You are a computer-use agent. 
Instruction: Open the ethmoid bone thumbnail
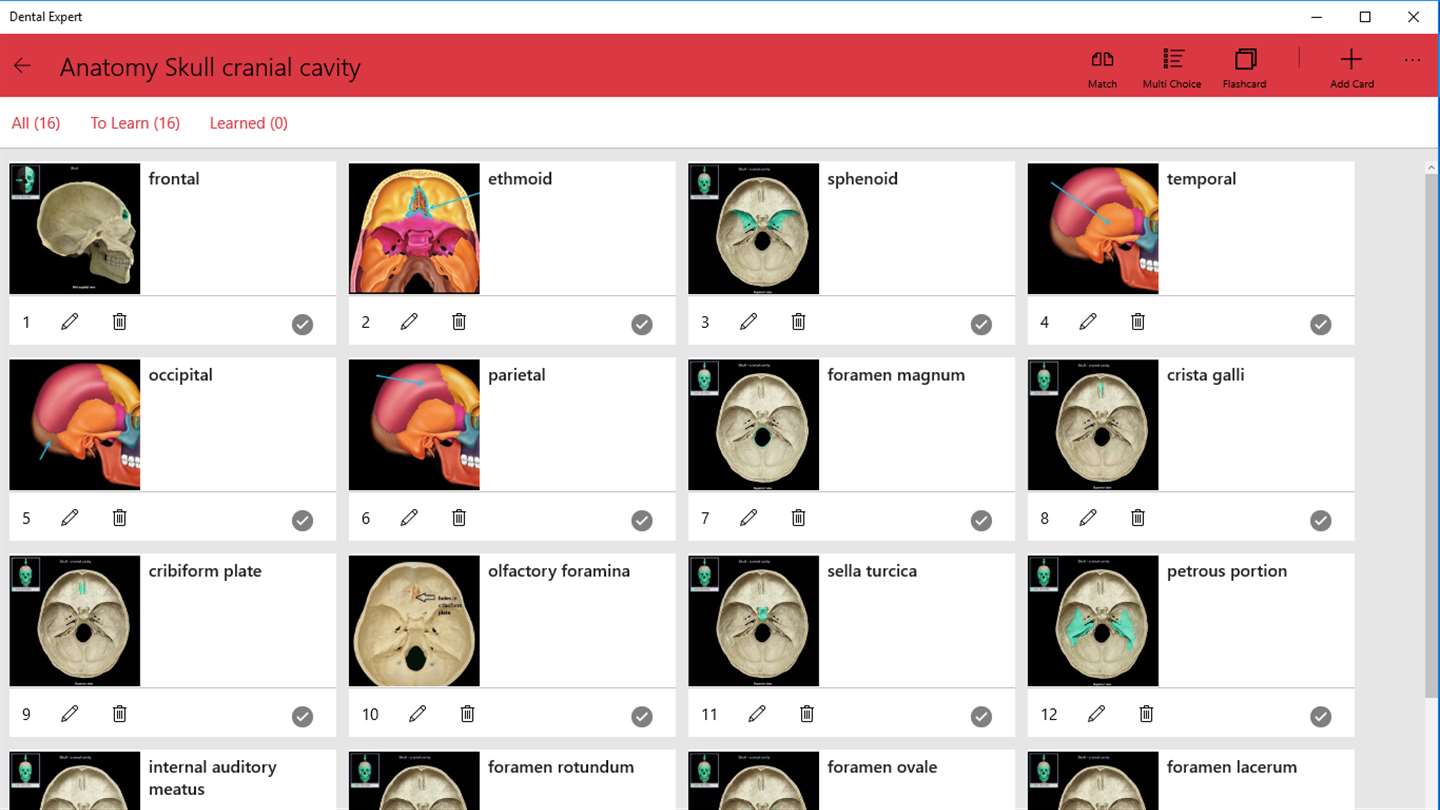(x=414, y=229)
